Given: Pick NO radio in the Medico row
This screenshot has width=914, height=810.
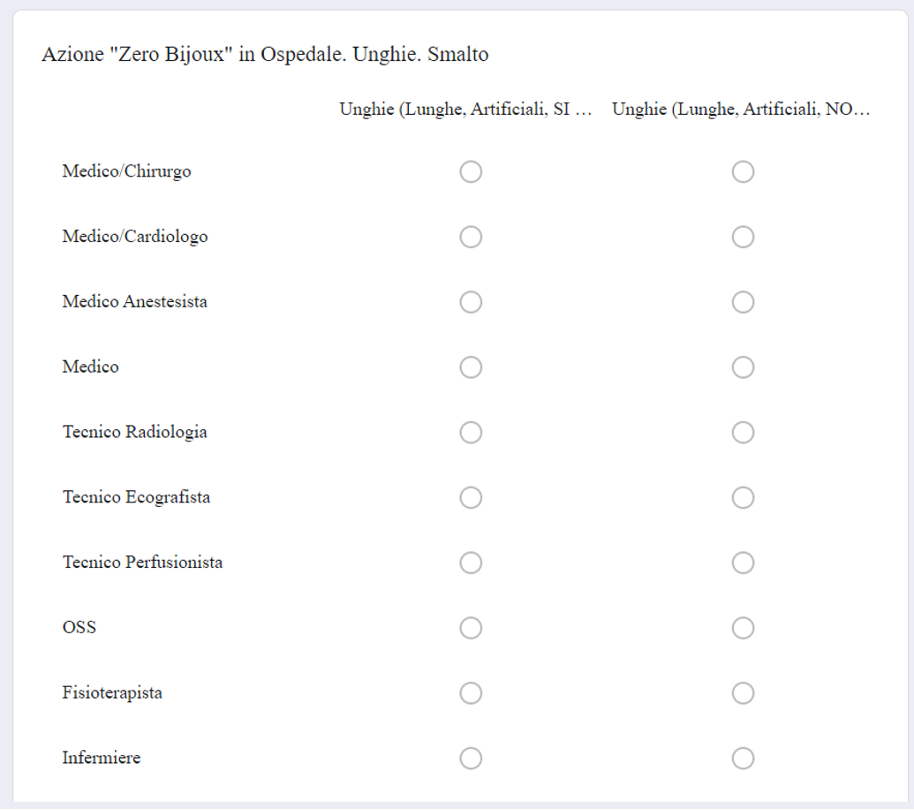Looking at the screenshot, I should click(743, 368).
